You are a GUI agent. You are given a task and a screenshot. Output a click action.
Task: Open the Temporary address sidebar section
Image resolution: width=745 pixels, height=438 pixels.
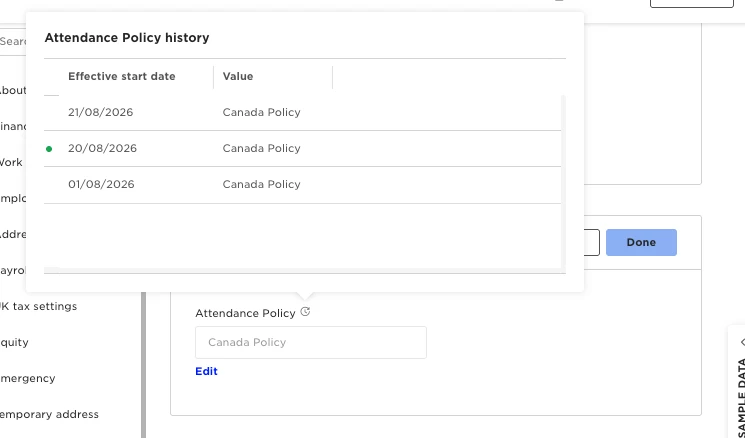click(49, 414)
